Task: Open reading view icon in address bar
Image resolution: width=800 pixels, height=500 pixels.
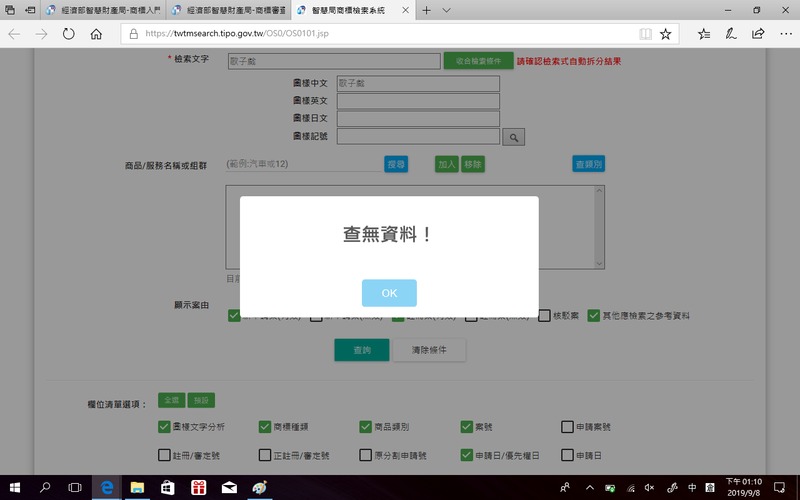Action: pyautogui.click(x=645, y=33)
